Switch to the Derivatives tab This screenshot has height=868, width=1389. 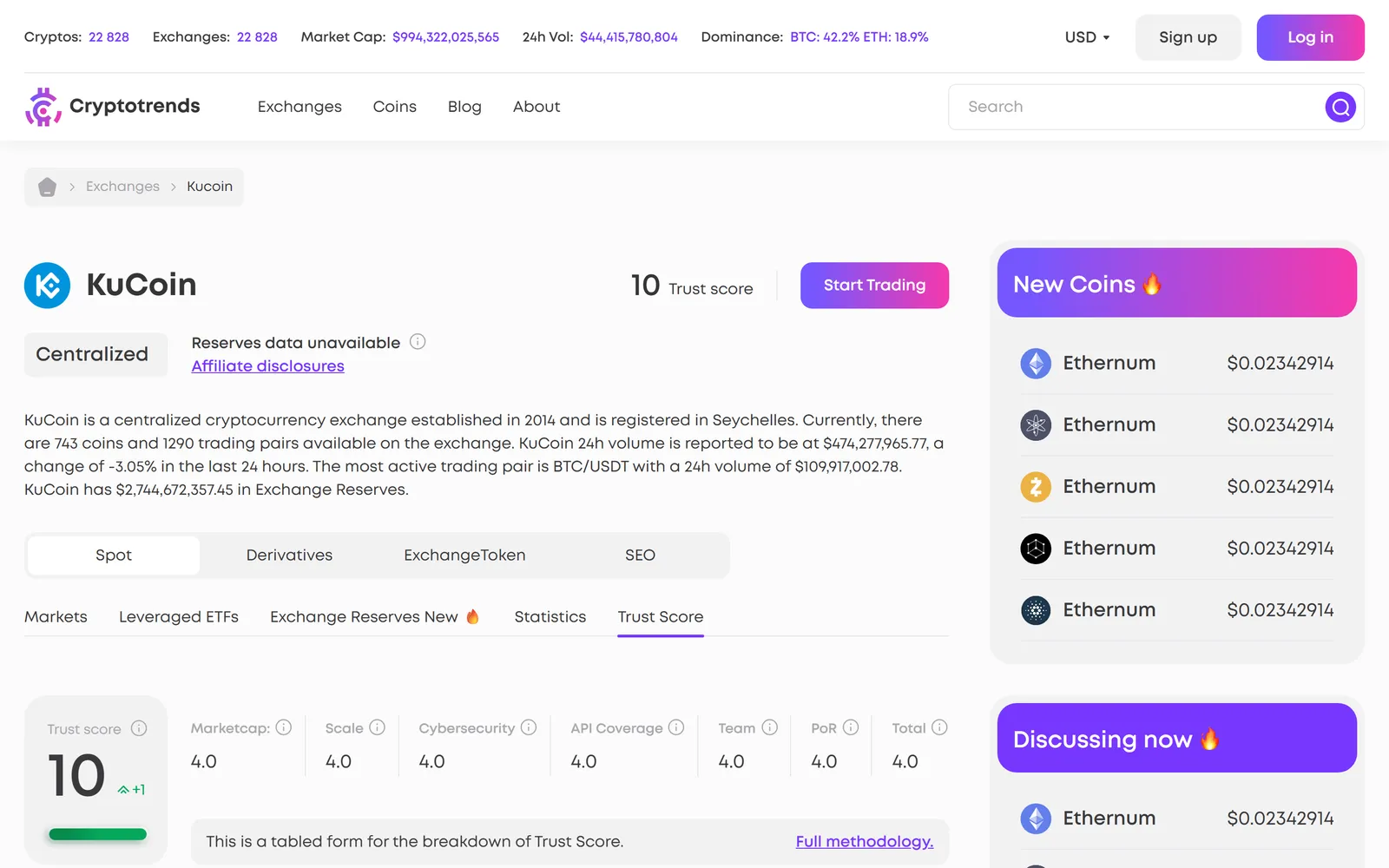(289, 556)
